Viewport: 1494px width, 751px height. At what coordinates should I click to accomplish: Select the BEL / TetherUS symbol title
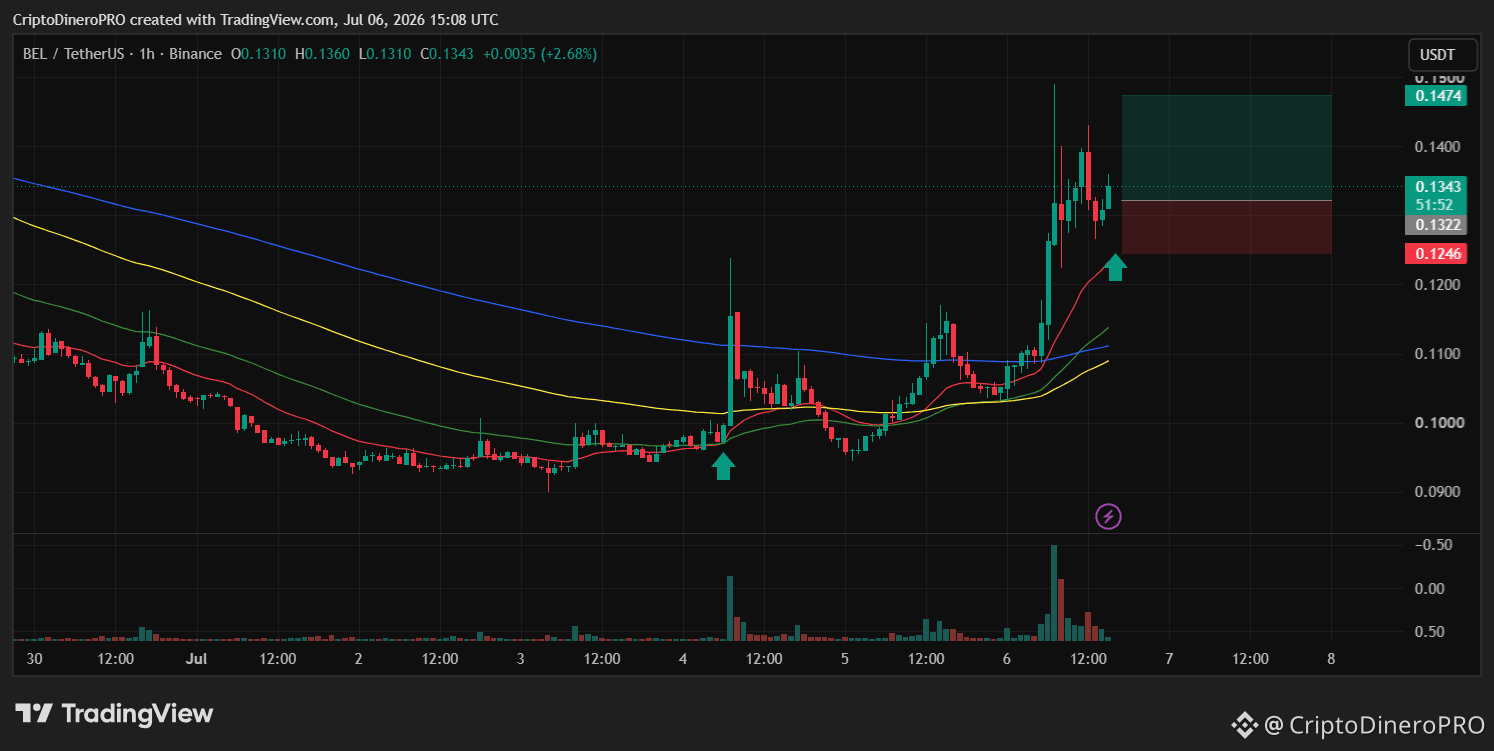coord(74,54)
